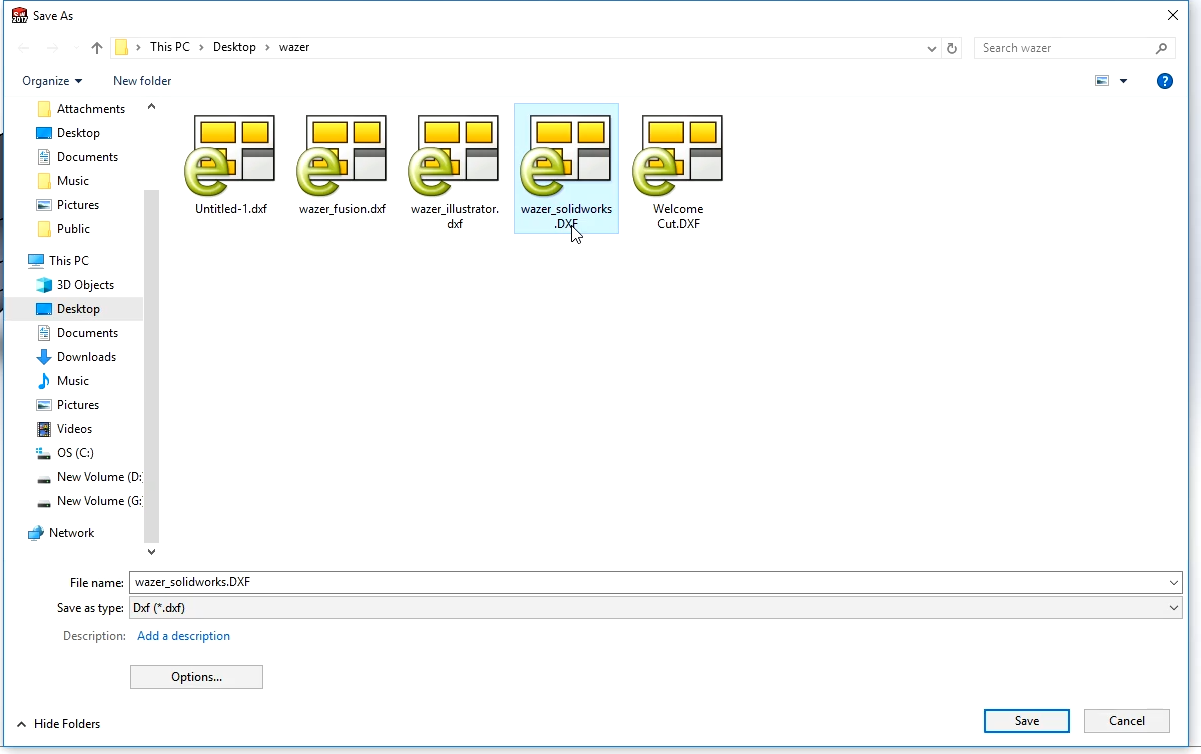Click the Save button
Viewport: 1201px width, 754px height.
(1027, 721)
